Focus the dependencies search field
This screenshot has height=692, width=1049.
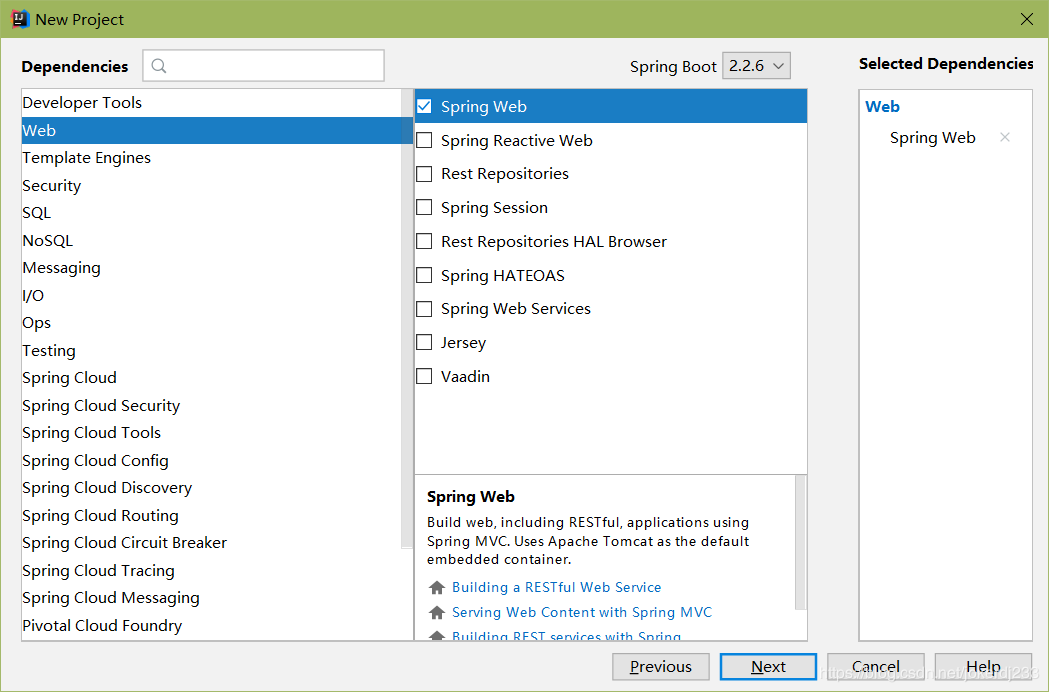(264, 66)
